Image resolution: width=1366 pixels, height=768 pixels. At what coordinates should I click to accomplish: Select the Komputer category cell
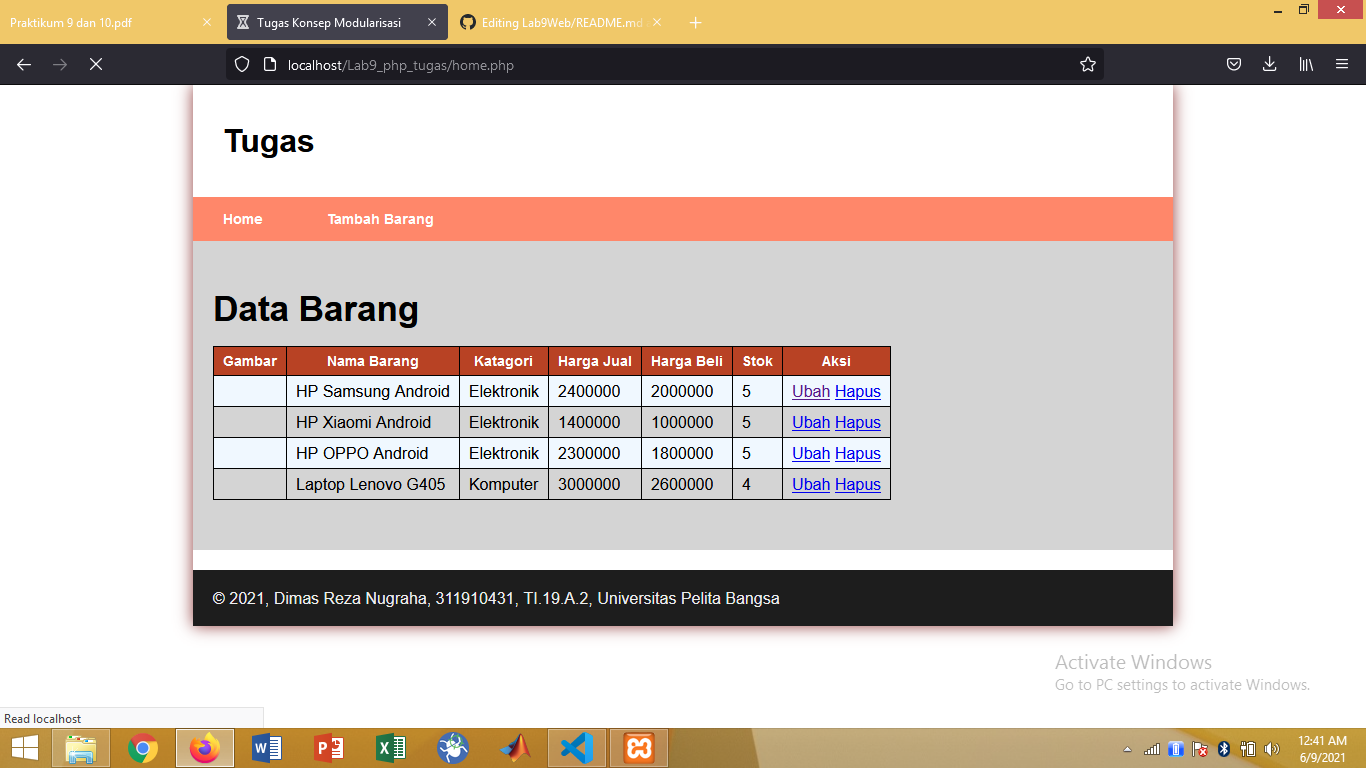tap(504, 485)
